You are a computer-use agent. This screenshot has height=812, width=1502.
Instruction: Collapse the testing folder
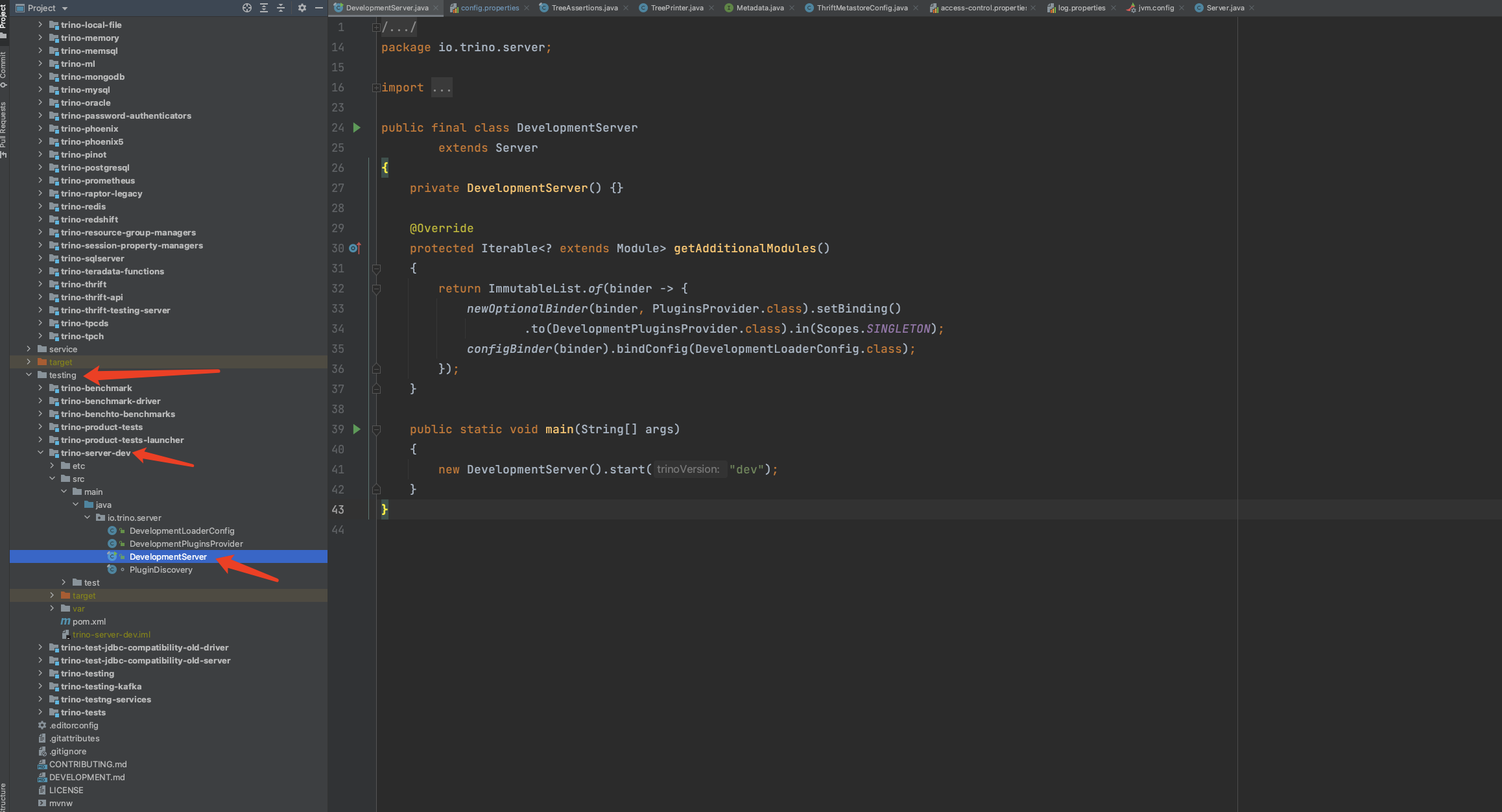coord(29,375)
